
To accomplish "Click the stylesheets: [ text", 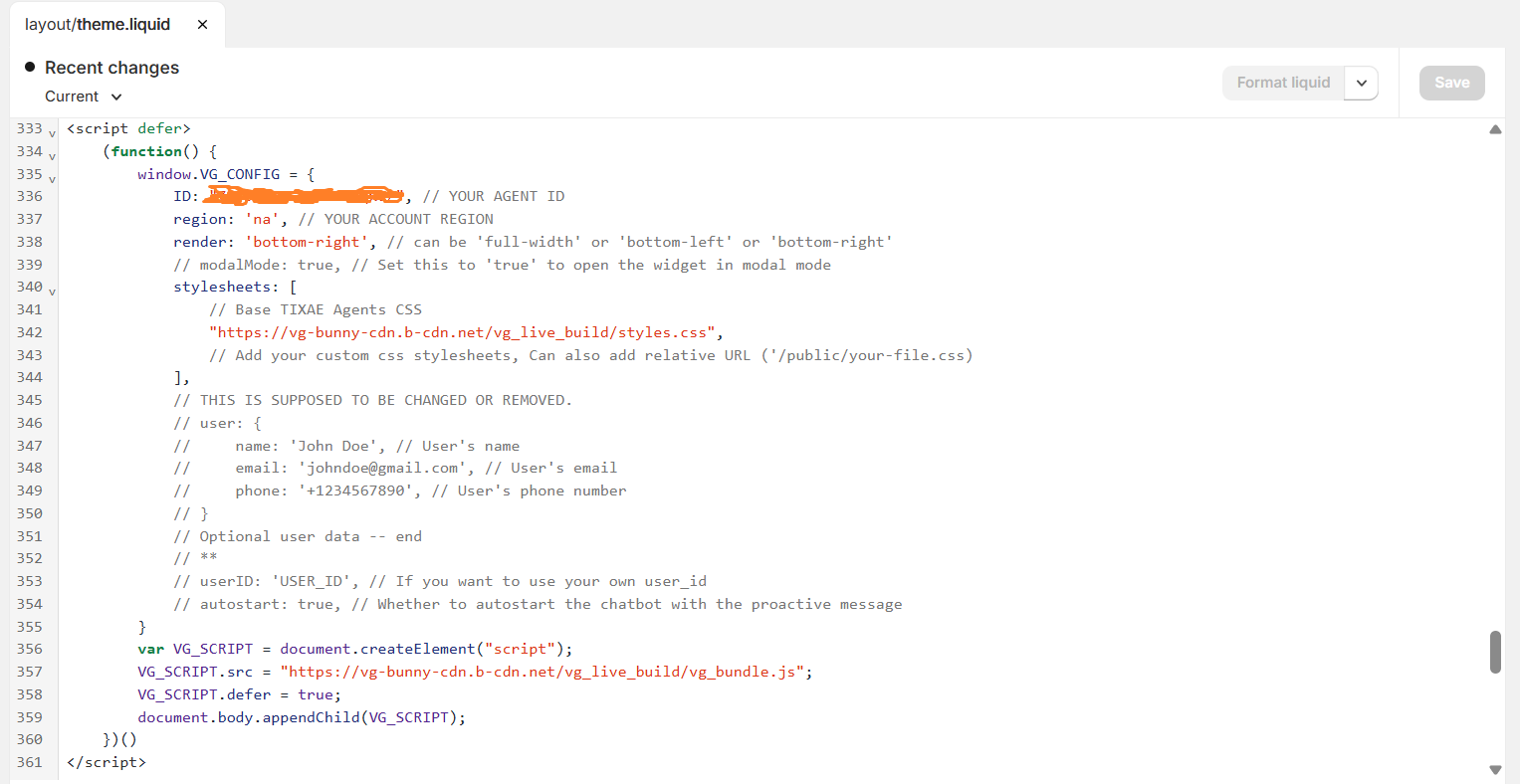I will pyautogui.click(x=235, y=287).
